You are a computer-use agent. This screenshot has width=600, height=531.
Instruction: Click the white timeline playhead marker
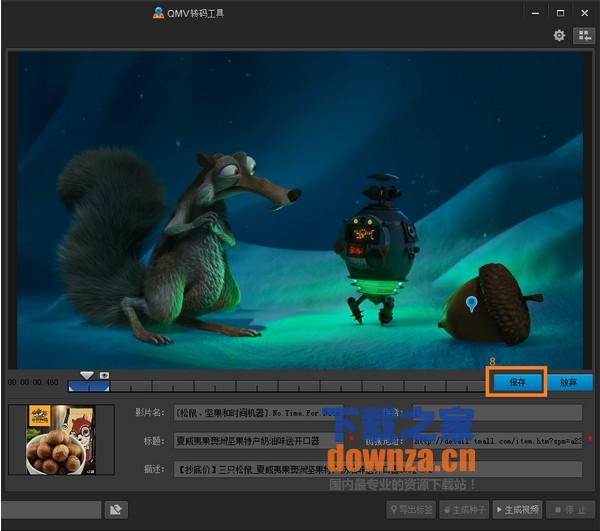(x=87, y=375)
